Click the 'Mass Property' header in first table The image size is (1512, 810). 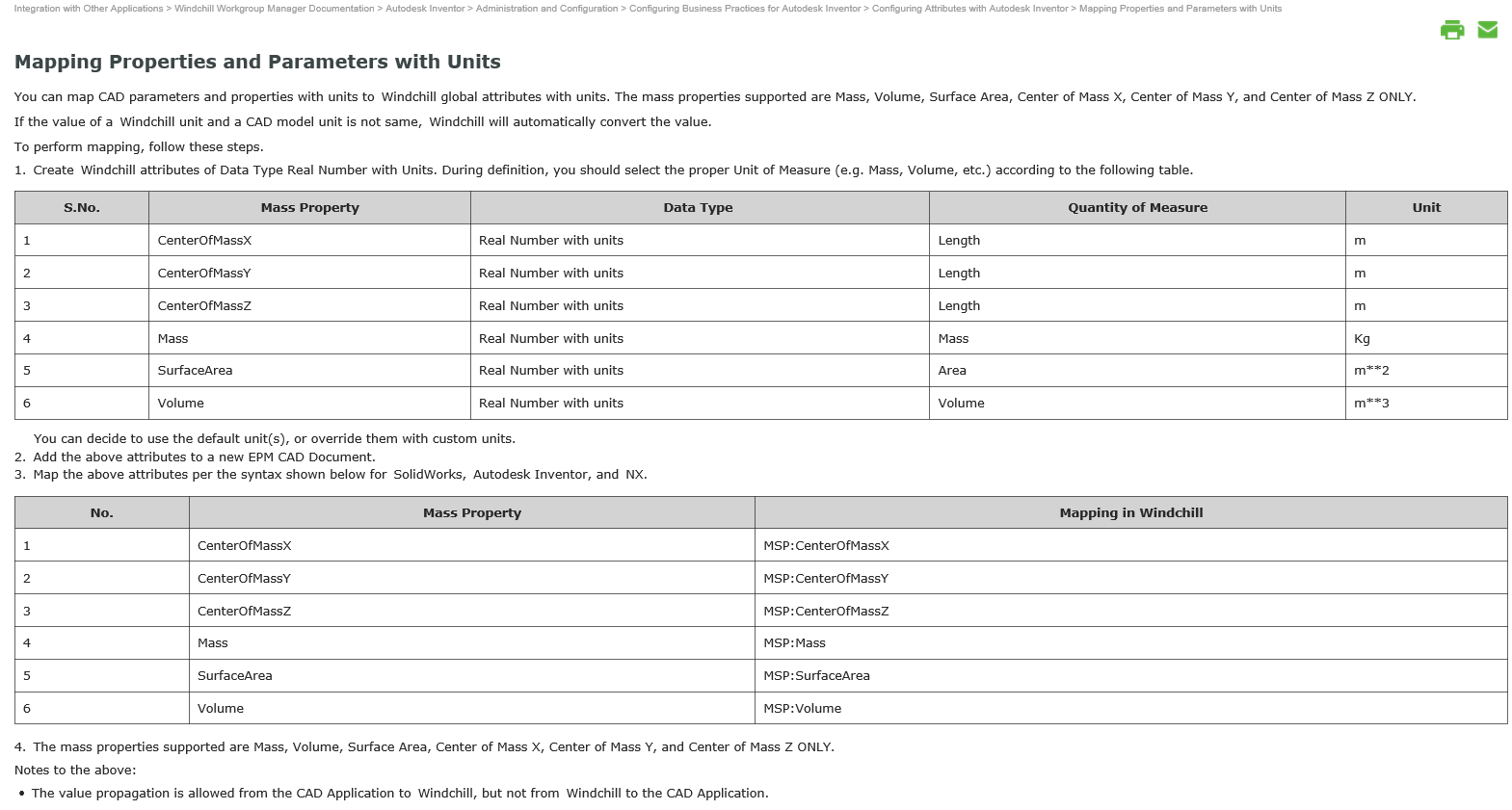click(x=309, y=208)
